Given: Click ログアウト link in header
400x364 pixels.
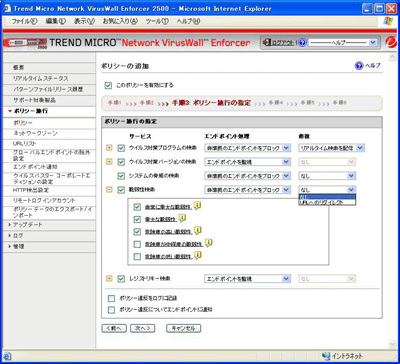Looking at the screenshot, I should point(283,43).
